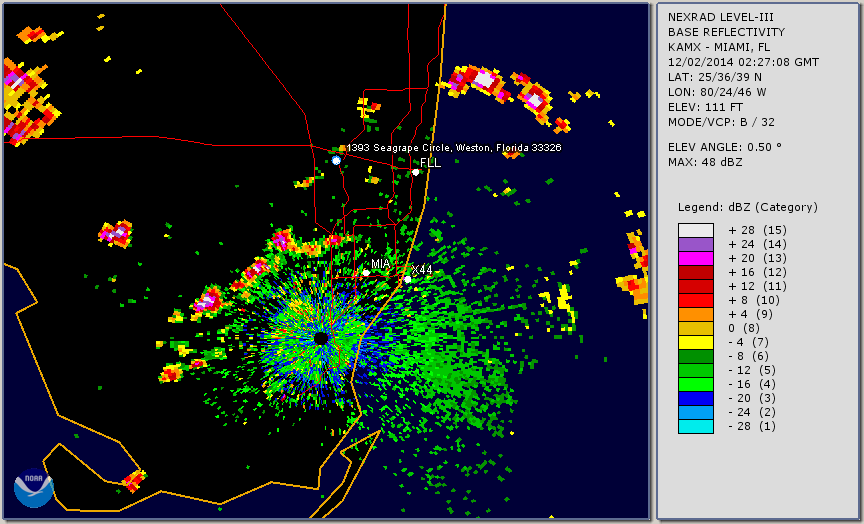Select the +24 (14) purple legend swatch

[x=696, y=245]
